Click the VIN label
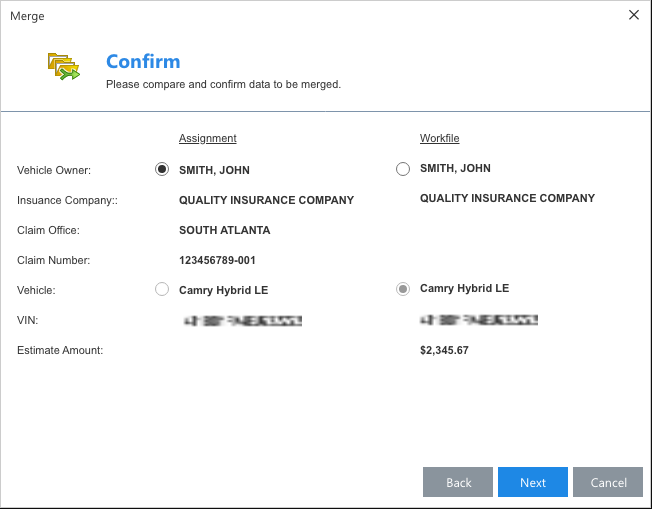 pyautogui.click(x=27, y=320)
